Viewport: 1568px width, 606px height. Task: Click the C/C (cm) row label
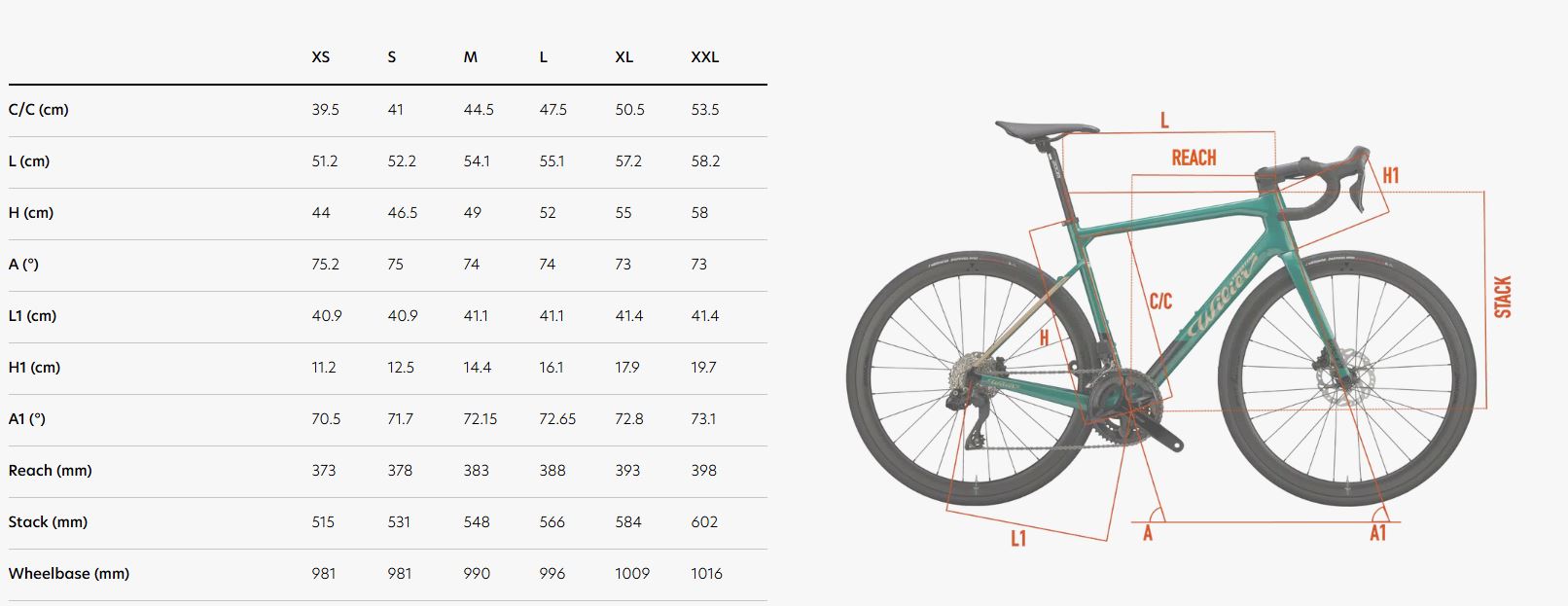click(x=39, y=110)
